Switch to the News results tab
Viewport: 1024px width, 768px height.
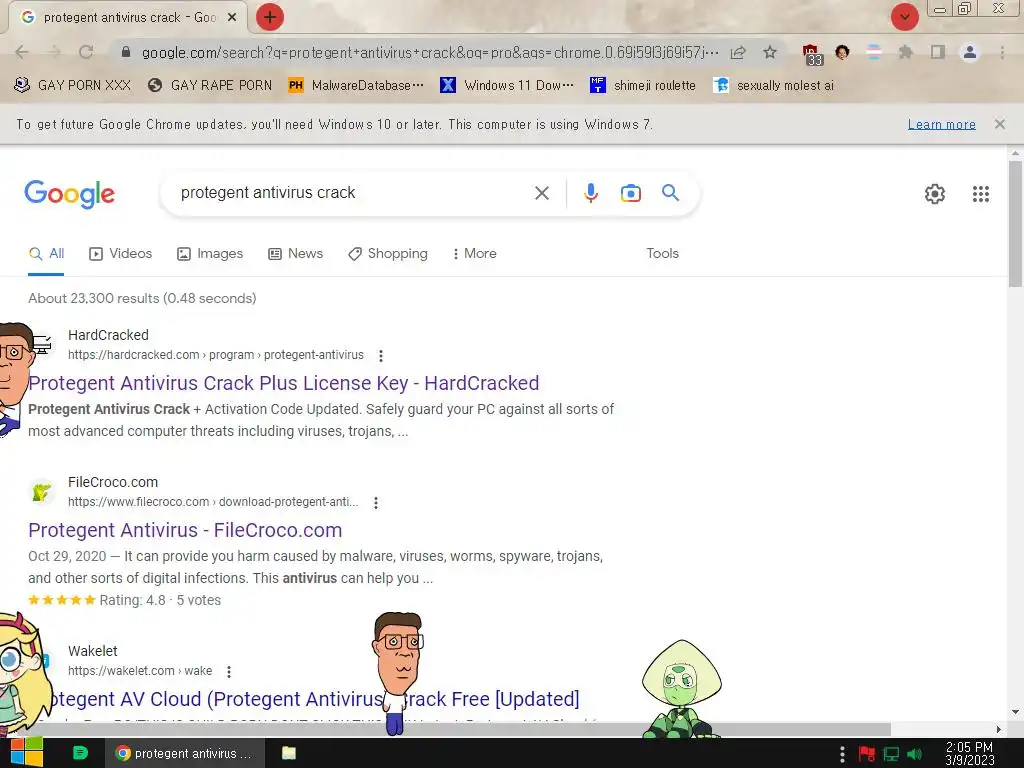tap(295, 254)
